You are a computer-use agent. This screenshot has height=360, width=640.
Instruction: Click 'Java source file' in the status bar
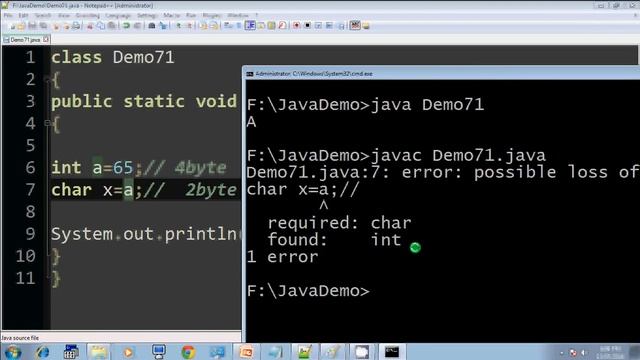[x=20, y=338]
